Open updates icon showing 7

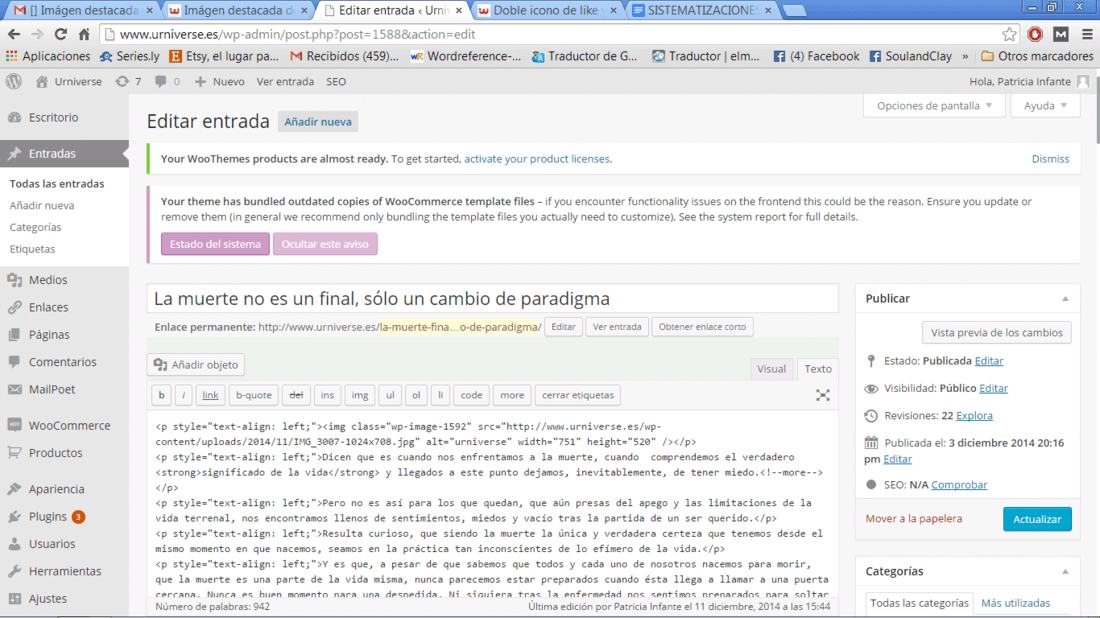(128, 81)
